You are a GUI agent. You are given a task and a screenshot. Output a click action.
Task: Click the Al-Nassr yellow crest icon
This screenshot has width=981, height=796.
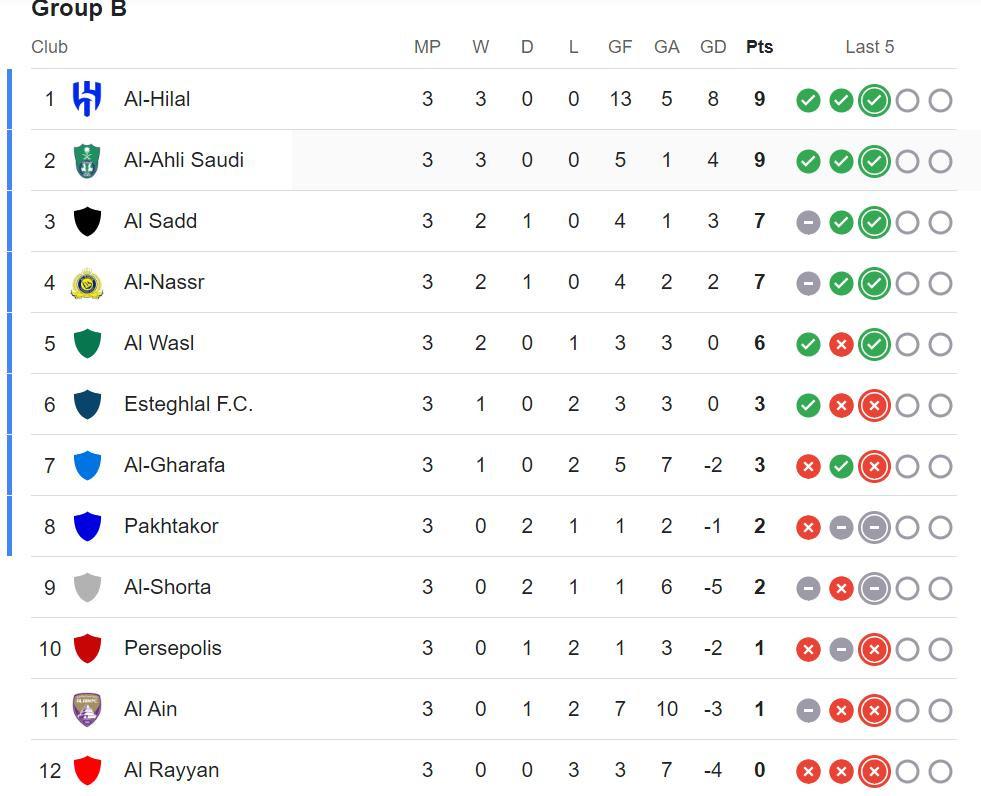pos(88,283)
